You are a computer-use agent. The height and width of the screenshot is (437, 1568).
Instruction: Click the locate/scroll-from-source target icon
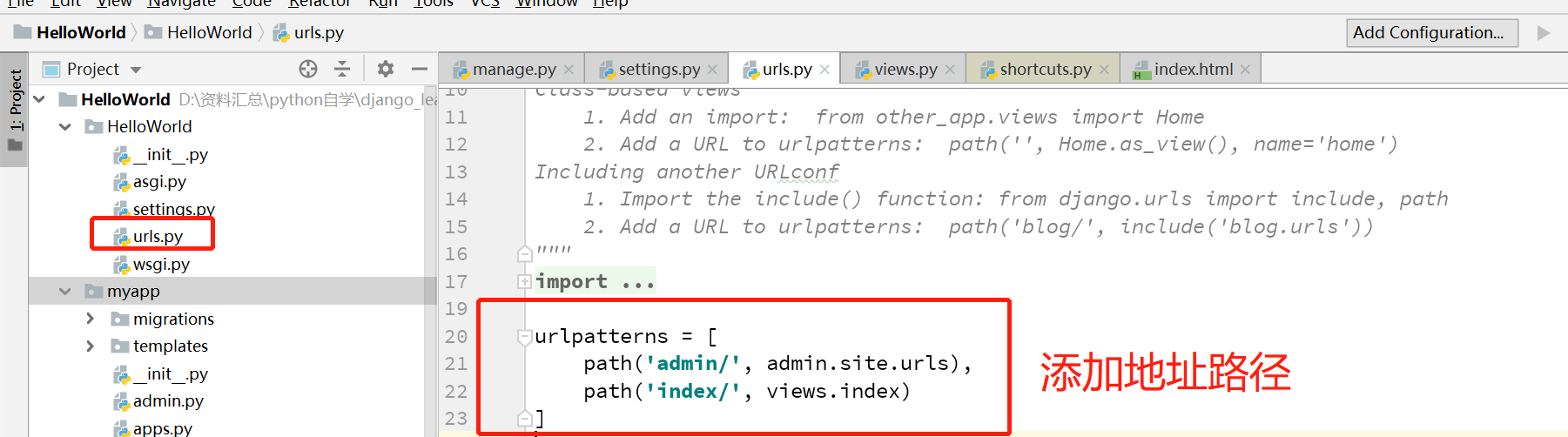(308, 69)
